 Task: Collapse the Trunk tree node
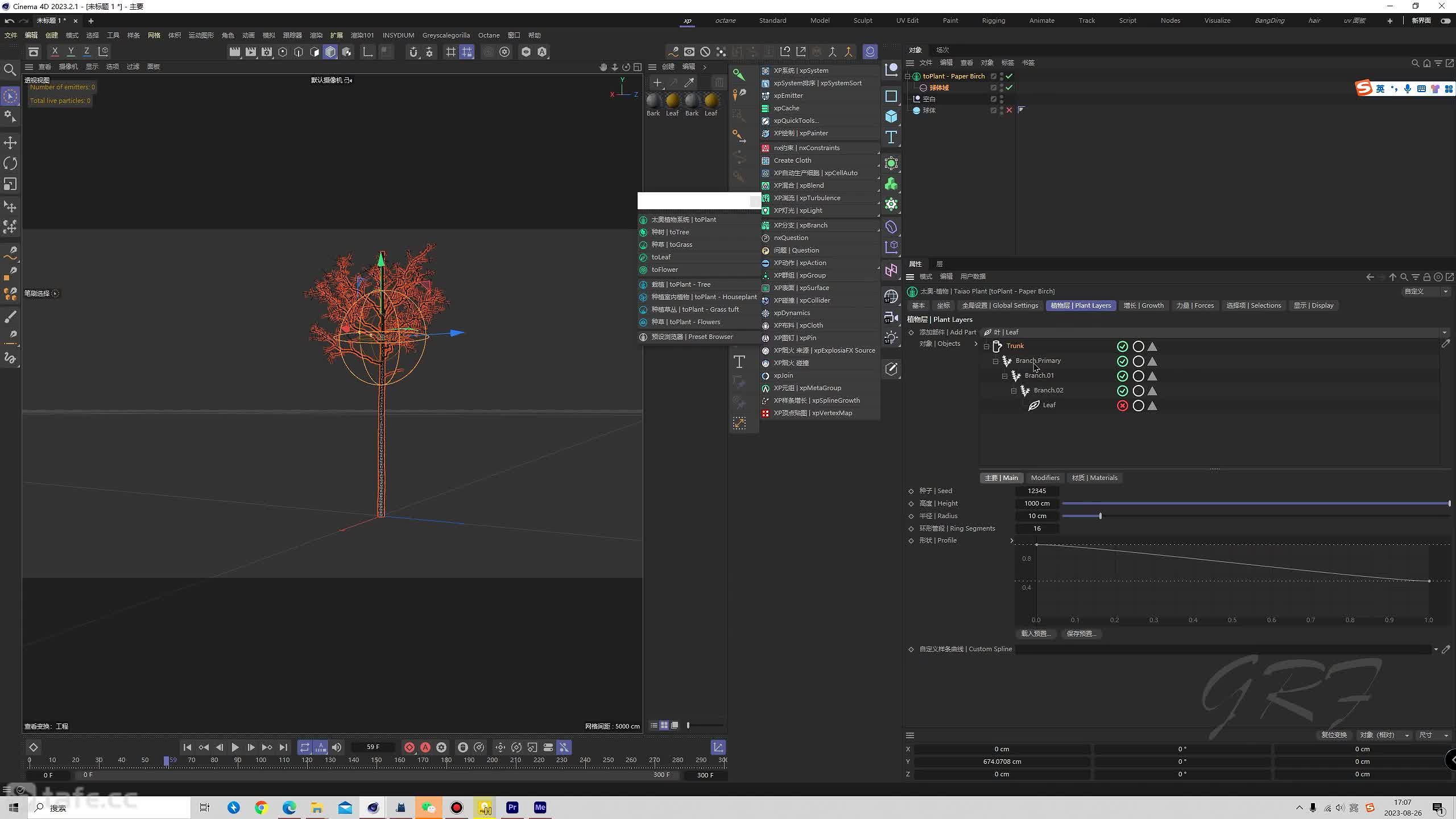coord(987,346)
